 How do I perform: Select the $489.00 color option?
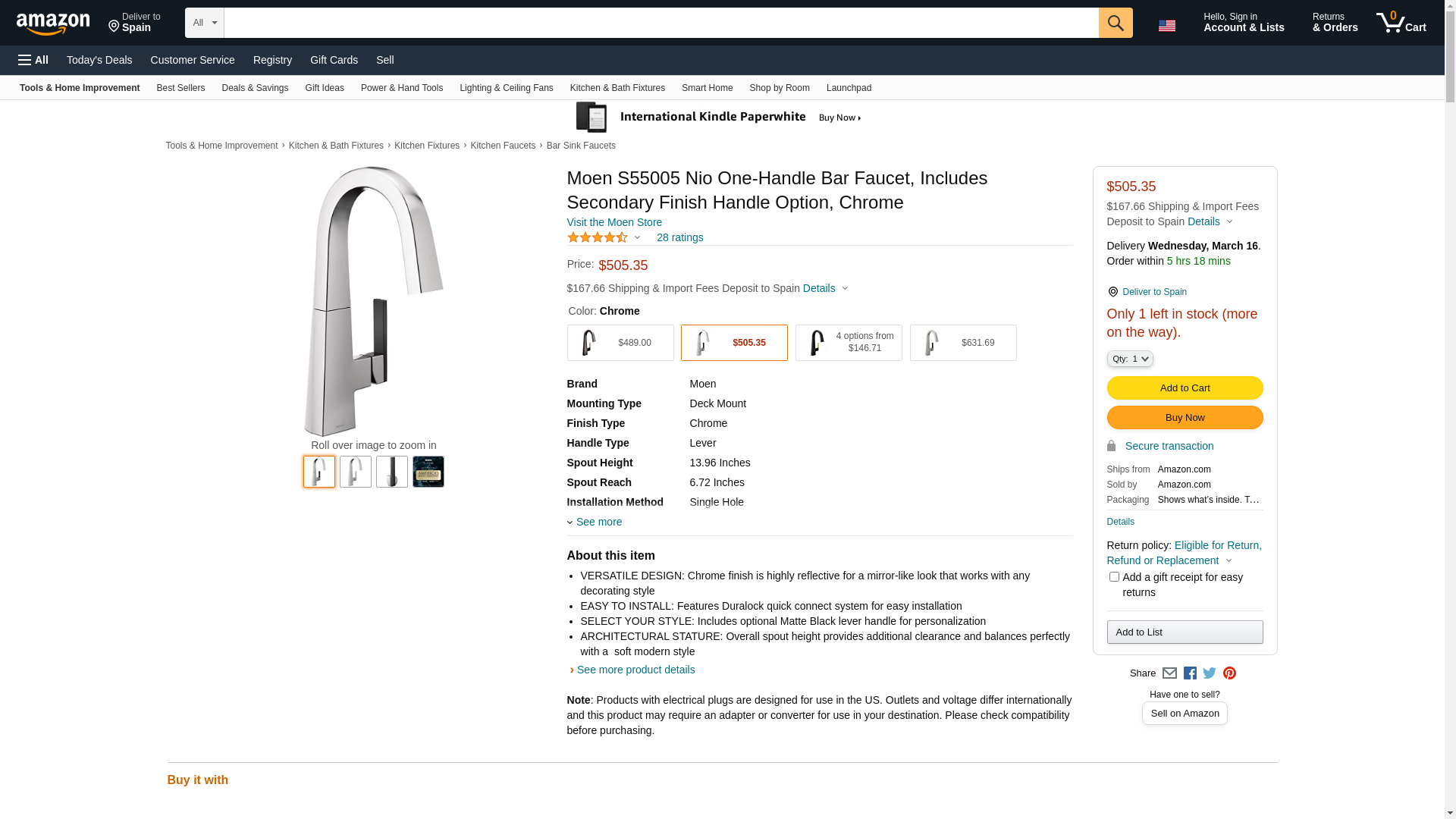620,343
